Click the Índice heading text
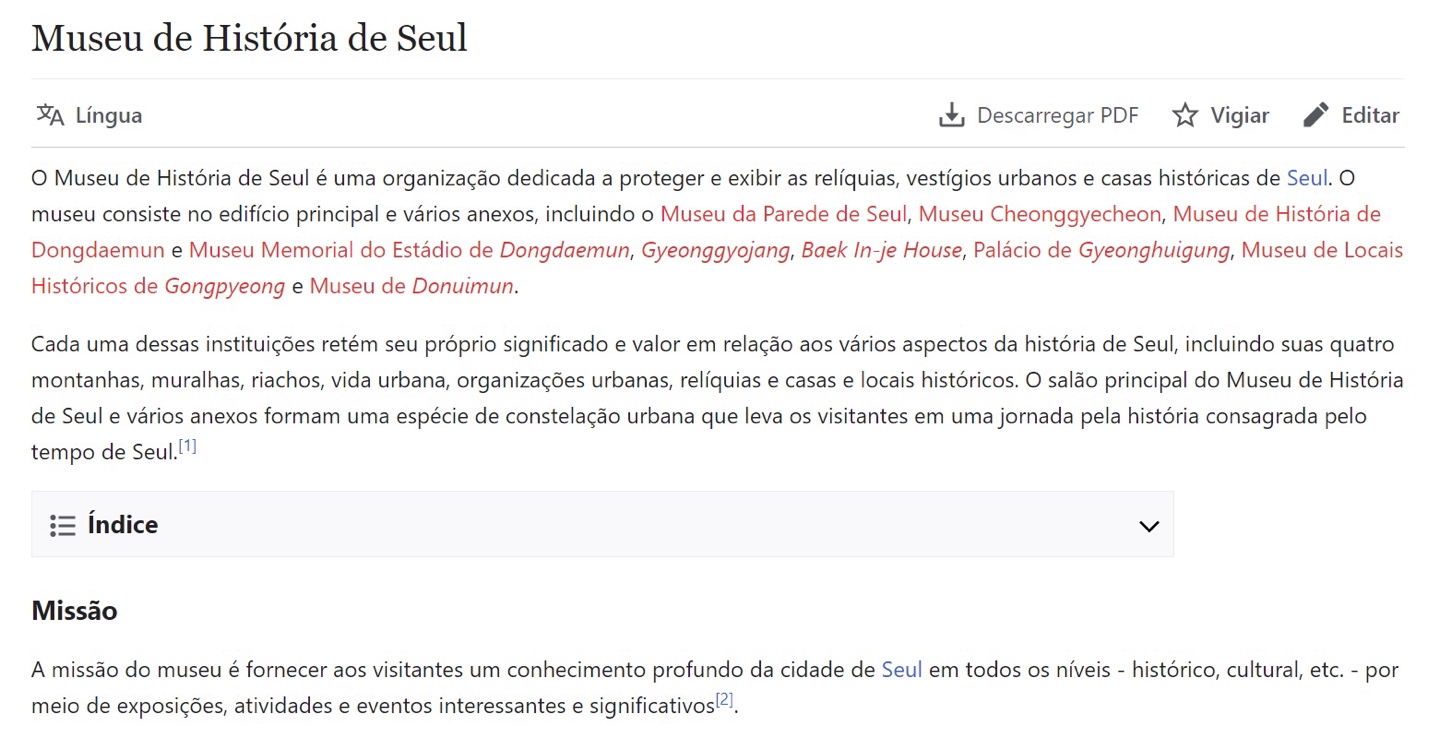1440x750 pixels. (123, 525)
